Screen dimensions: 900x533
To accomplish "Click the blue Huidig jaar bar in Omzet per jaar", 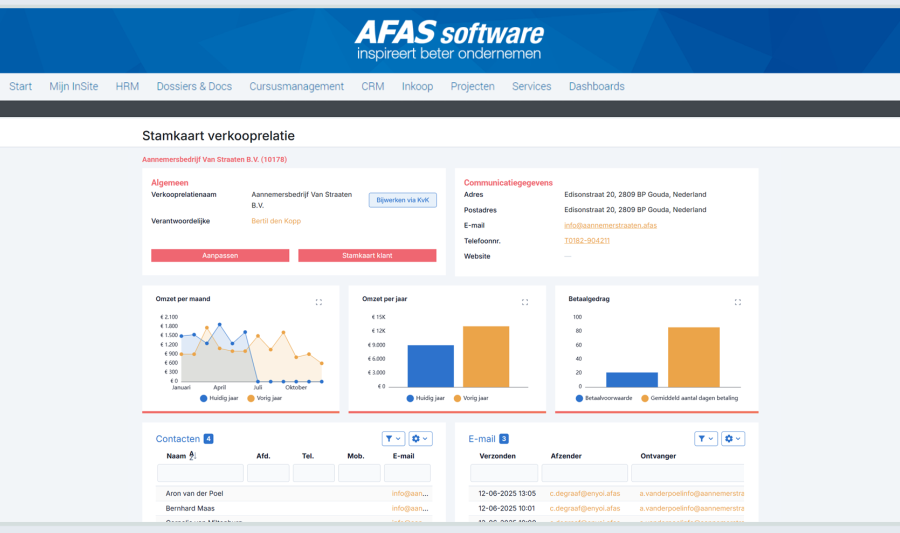I will [x=430, y=366].
